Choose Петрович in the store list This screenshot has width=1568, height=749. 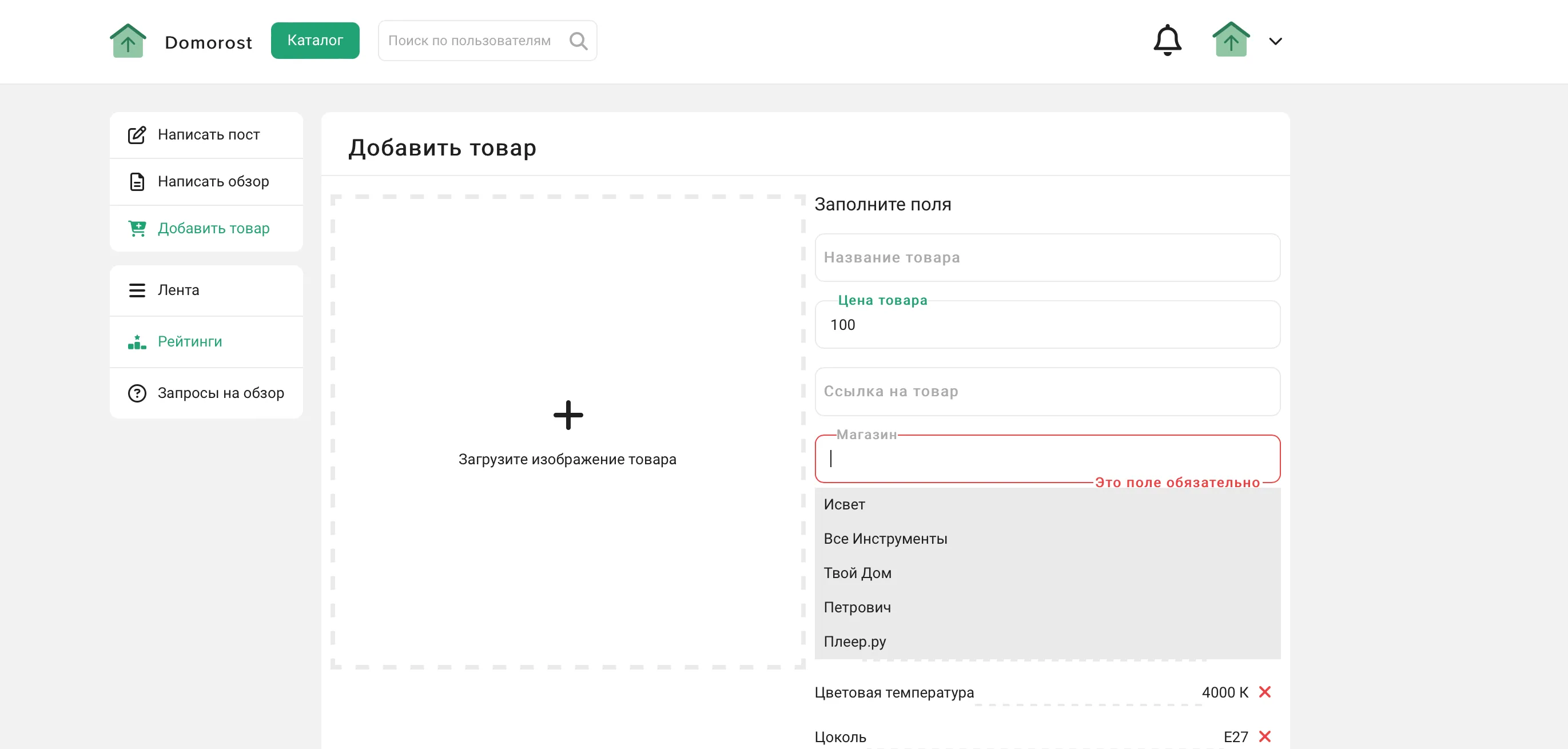[857, 607]
